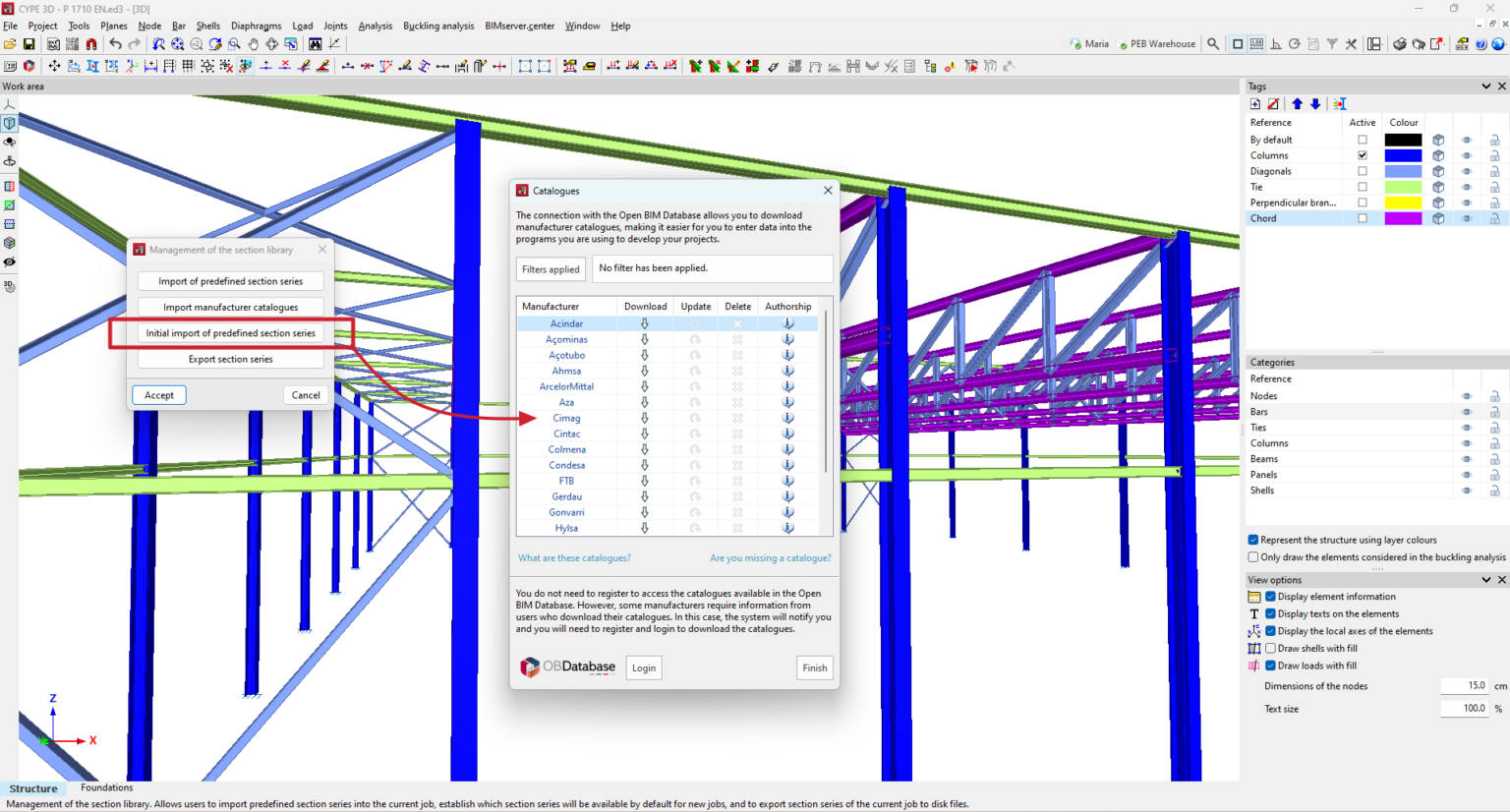The width and height of the screenshot is (1510, 812).
Task: Switch to the Foundations tab
Action: coord(106,787)
